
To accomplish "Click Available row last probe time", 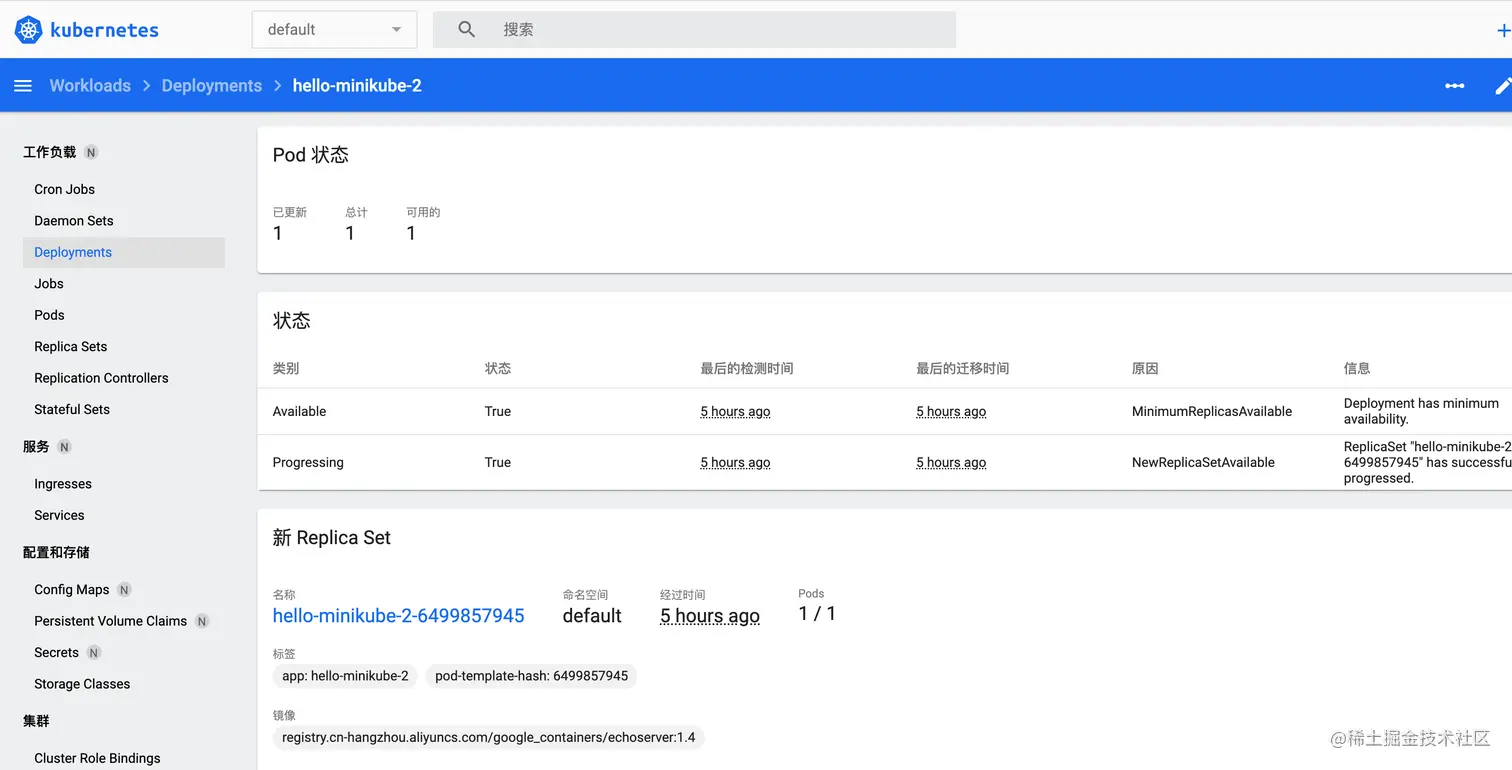I will 735,412.
